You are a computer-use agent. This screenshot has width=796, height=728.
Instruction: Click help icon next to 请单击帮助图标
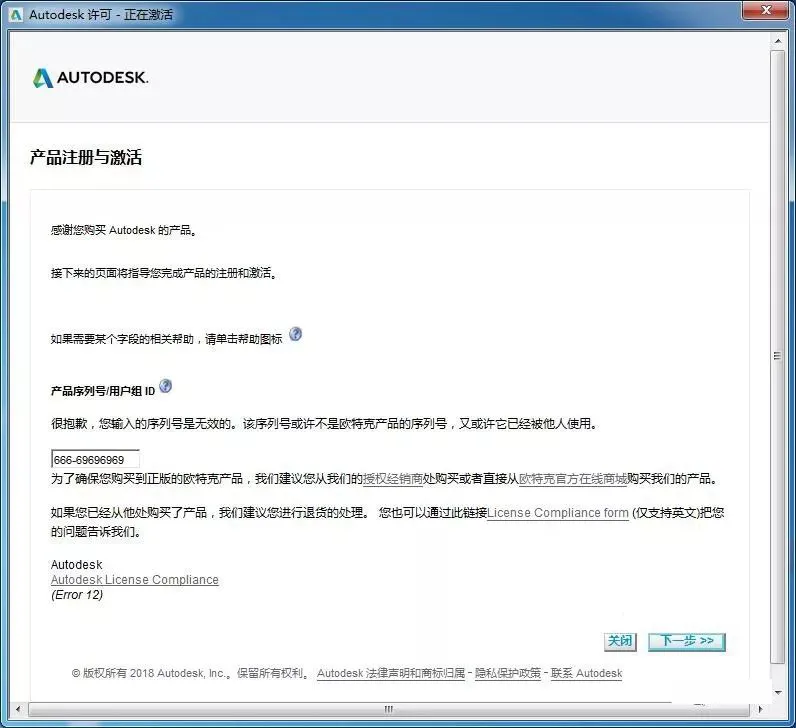295,334
